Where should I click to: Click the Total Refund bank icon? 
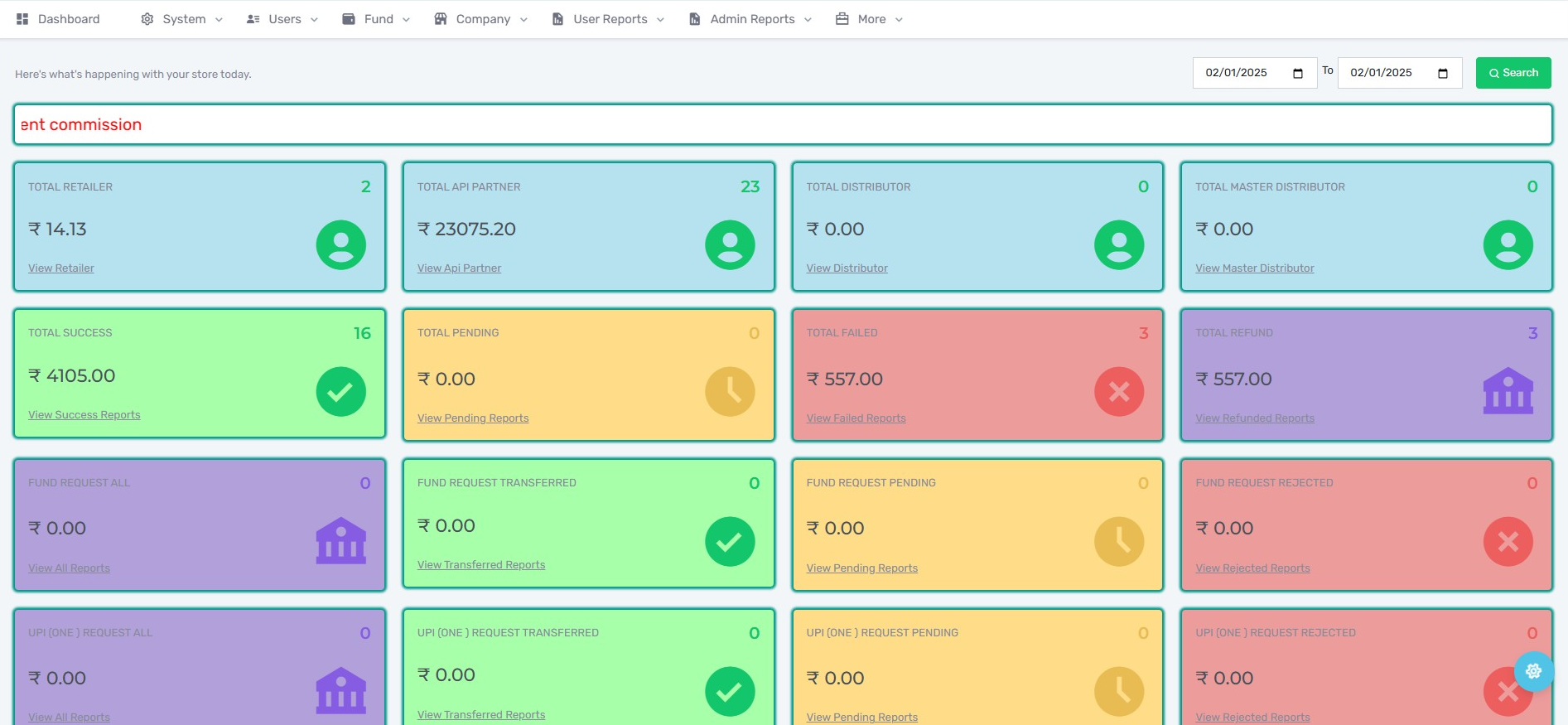pyautogui.click(x=1508, y=391)
